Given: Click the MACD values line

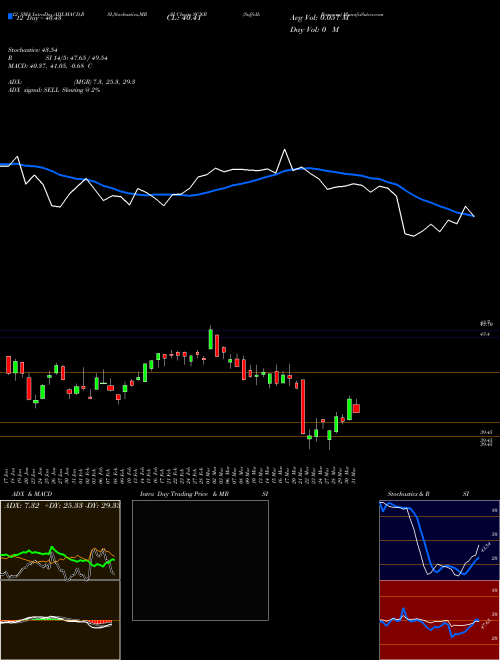Looking at the screenshot, I should (50, 66).
